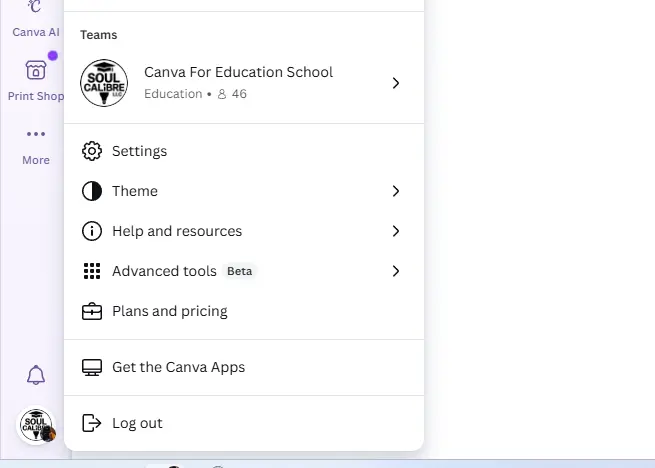Expand Advanced tools submenu chevron
Viewport: 655px width, 468px height.
[x=396, y=271]
